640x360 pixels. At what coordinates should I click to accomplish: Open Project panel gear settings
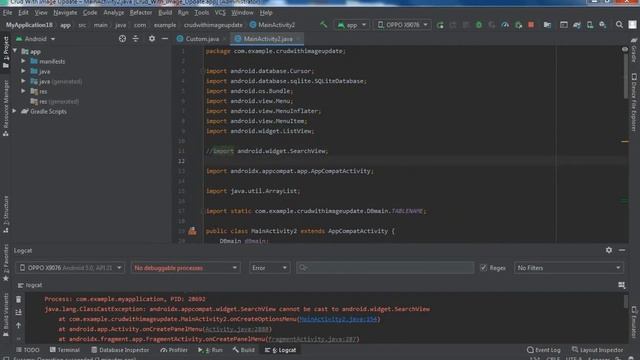[152, 39]
